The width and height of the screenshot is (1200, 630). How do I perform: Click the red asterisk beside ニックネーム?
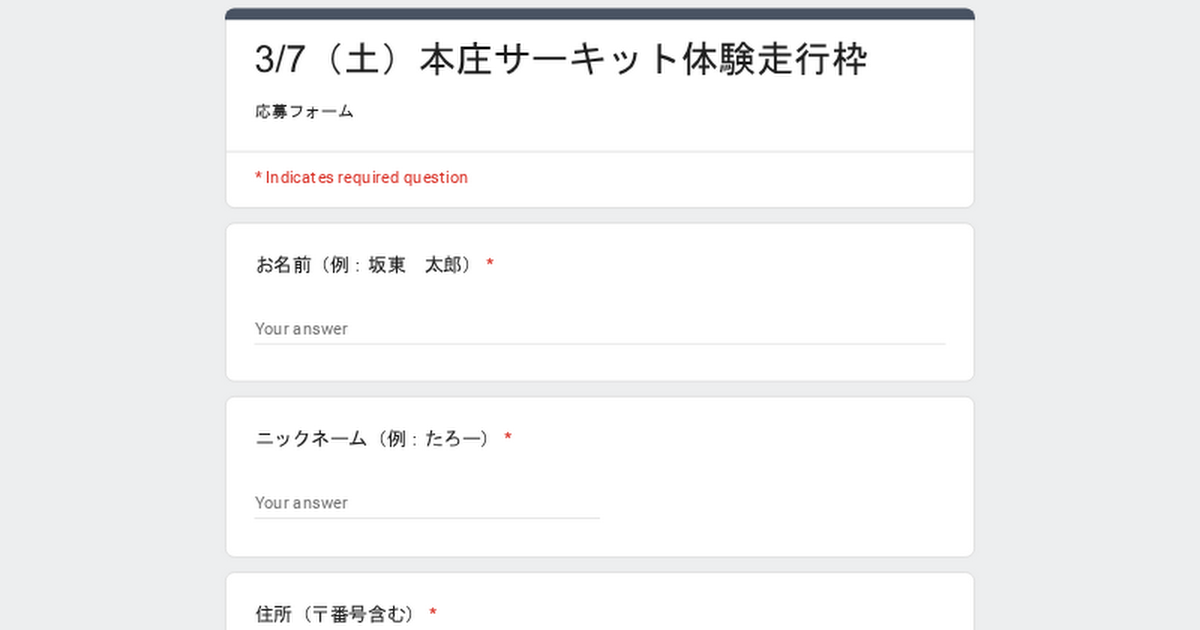(x=508, y=438)
